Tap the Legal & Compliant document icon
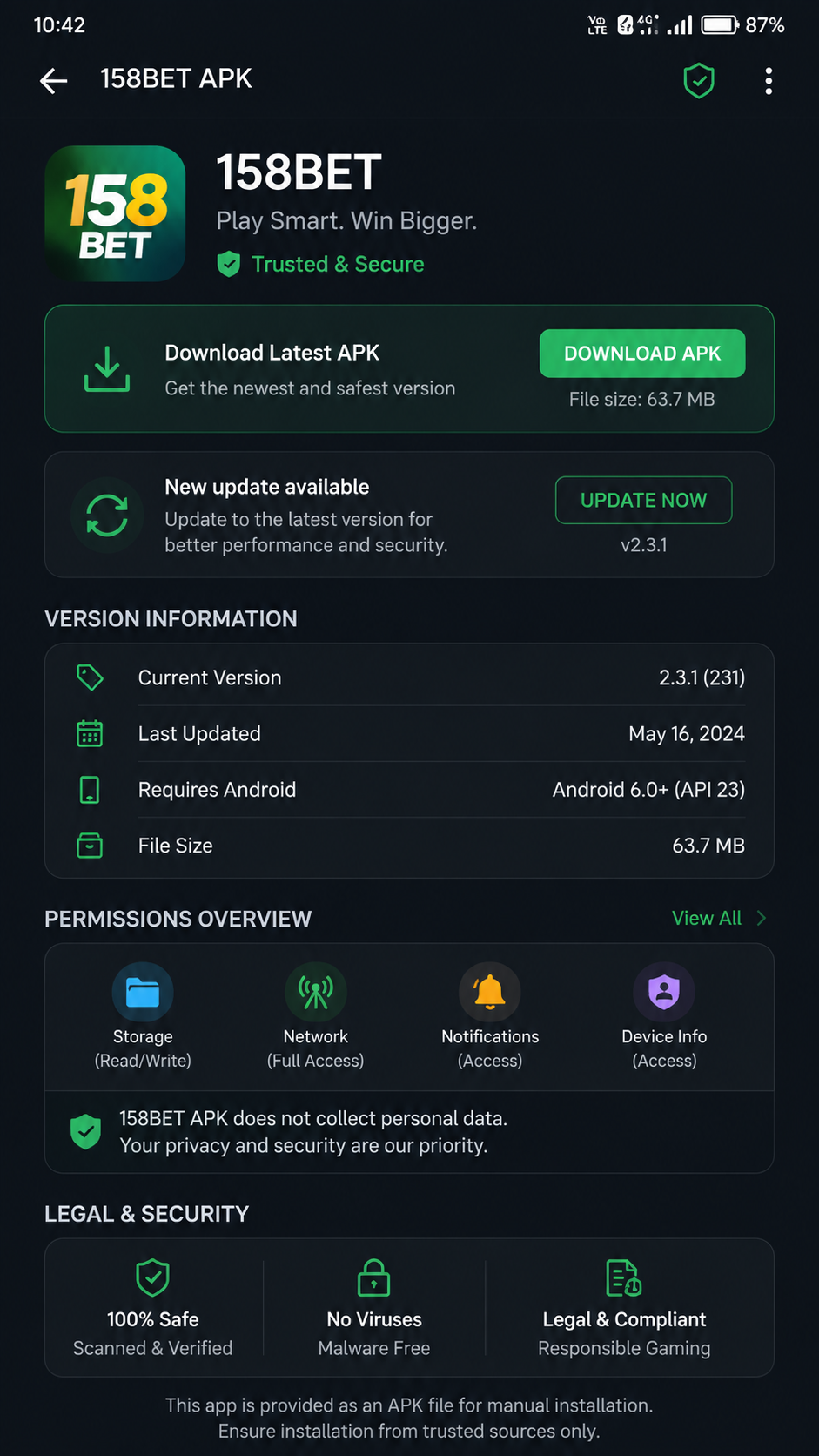819x1456 pixels. 624,1278
